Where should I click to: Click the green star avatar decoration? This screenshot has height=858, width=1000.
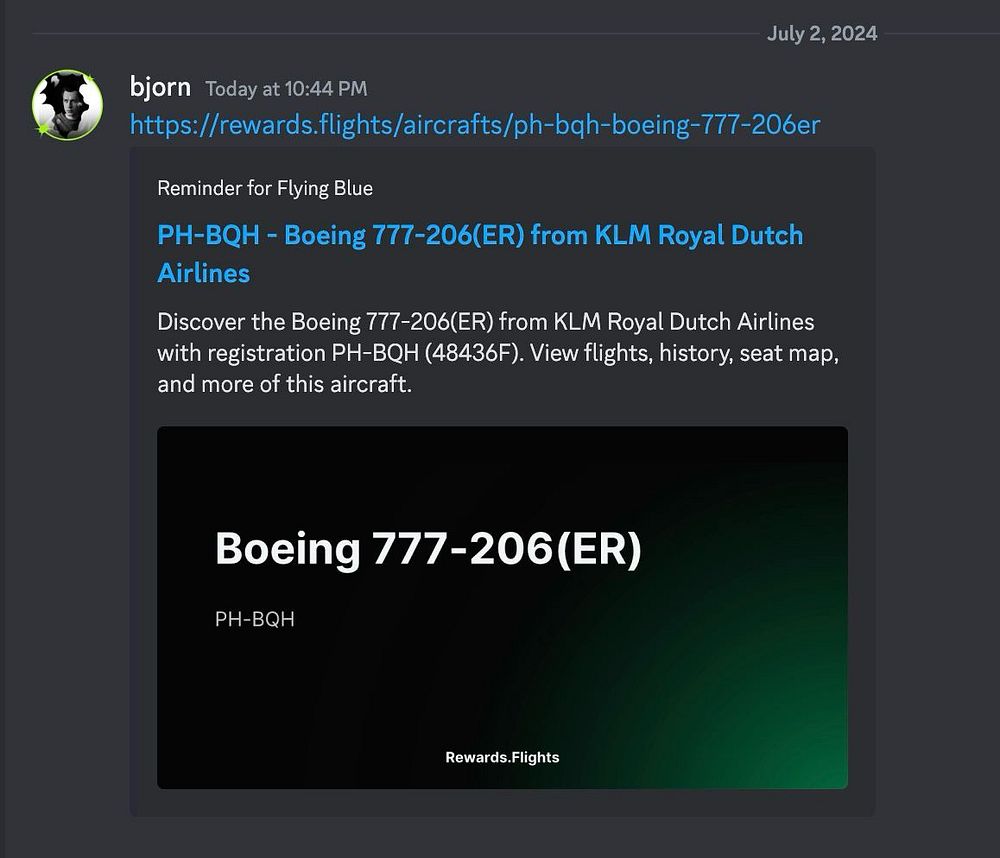click(43, 130)
